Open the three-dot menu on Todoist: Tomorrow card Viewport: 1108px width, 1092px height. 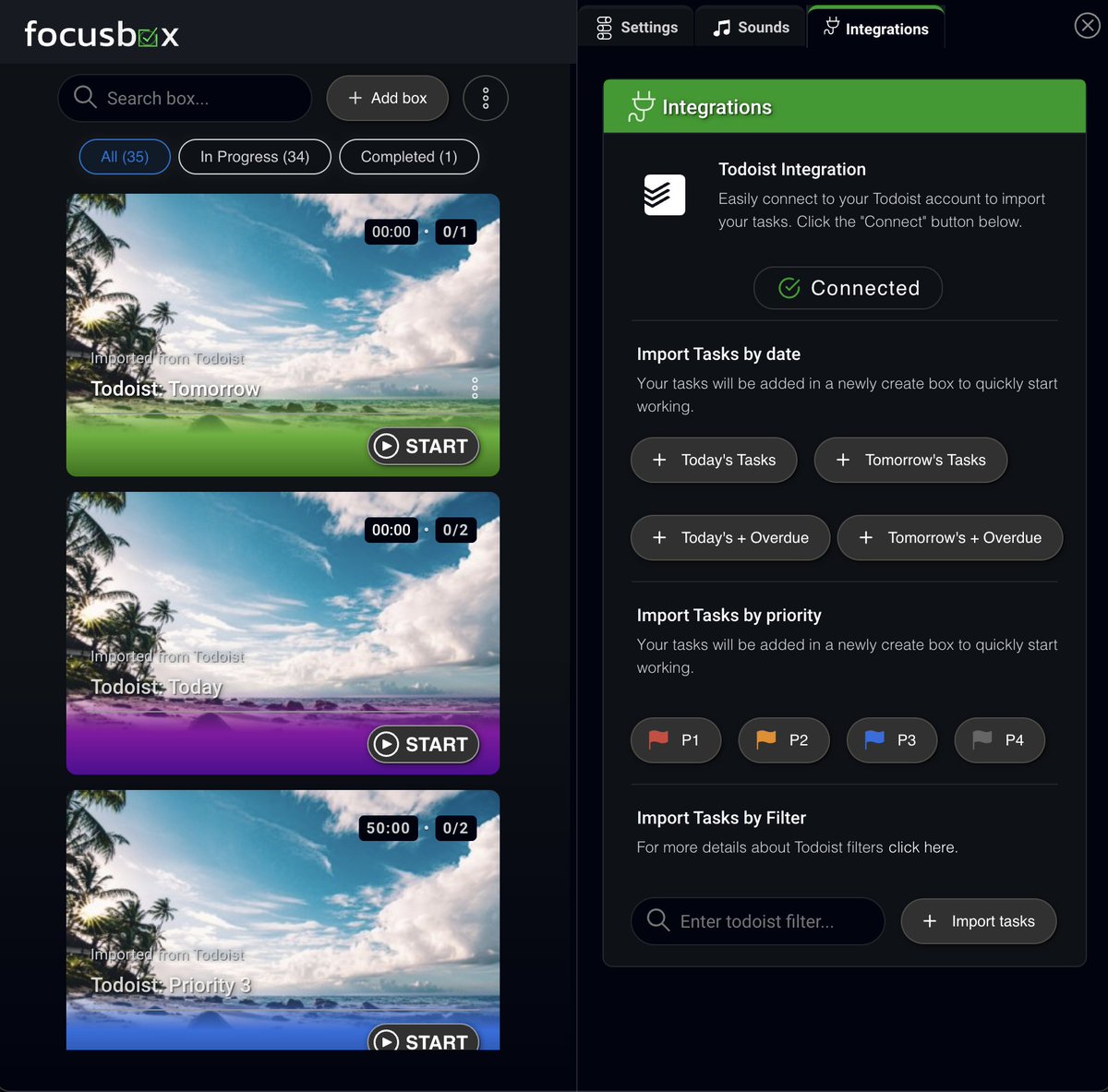click(475, 388)
